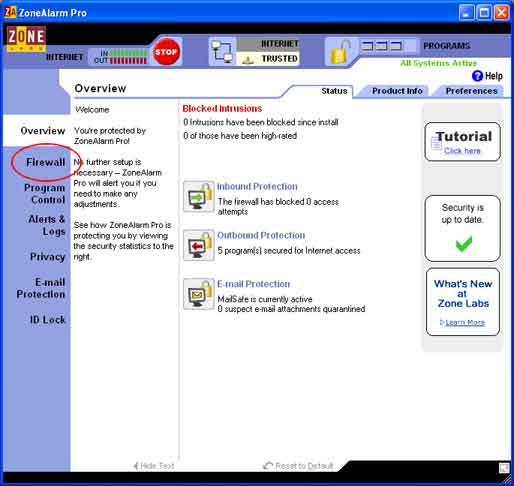Minimize the ZoneAlarm Pro window
Screen dimensions: 514x486
tap(466, 13)
